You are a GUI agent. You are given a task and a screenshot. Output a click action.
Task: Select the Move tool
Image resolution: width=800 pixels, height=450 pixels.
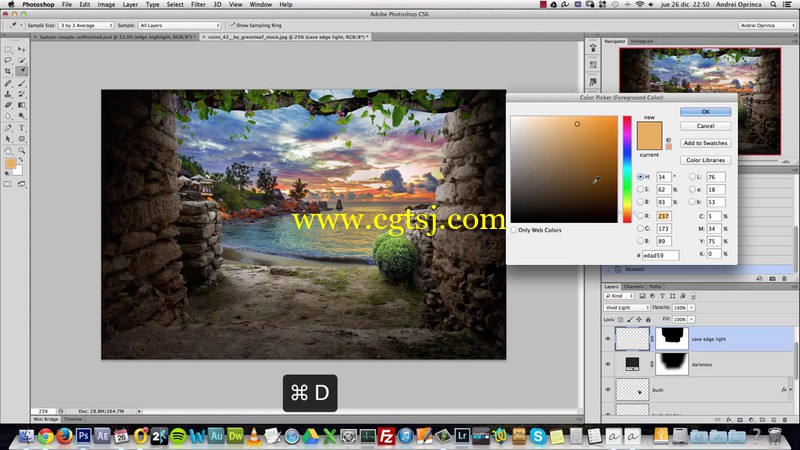point(21,49)
